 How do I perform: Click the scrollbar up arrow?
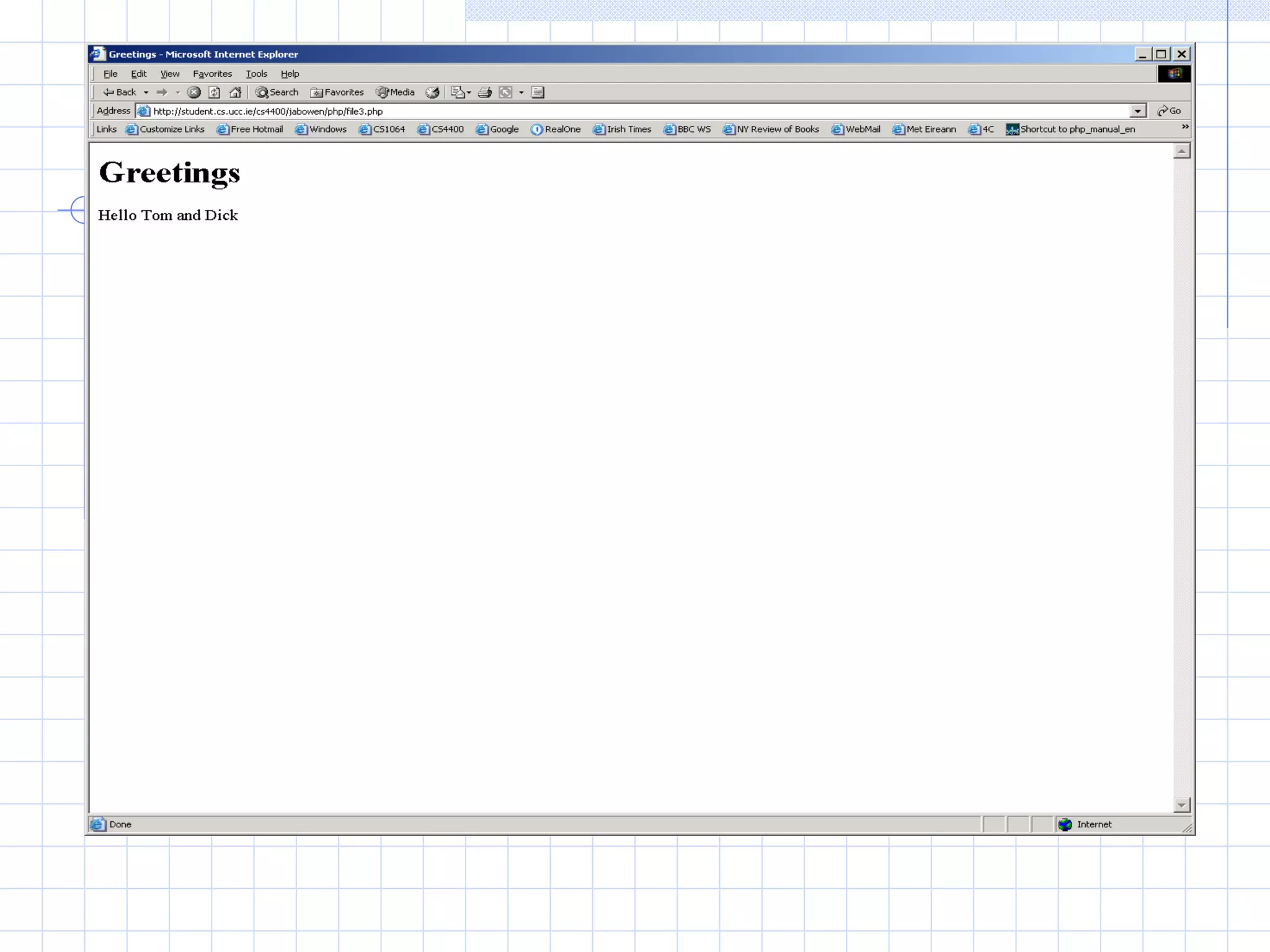pos(1182,151)
